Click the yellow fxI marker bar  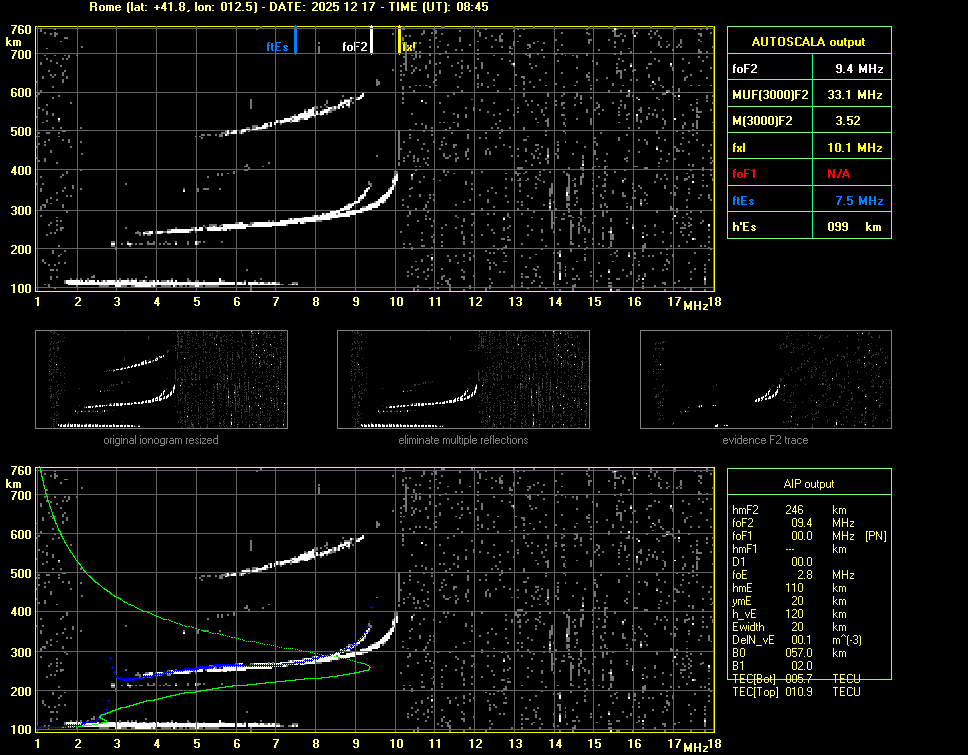[400, 40]
